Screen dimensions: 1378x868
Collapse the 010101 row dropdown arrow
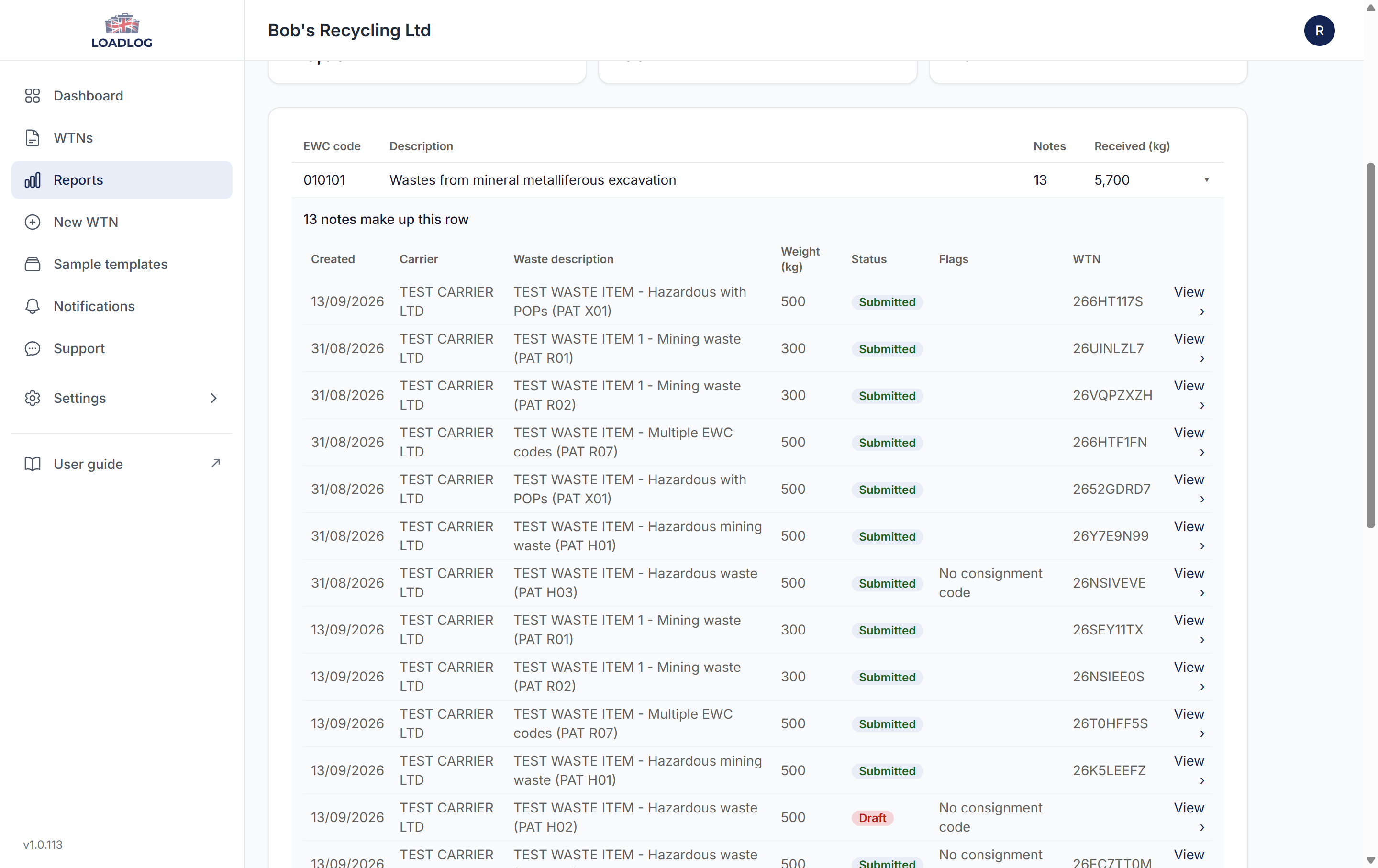1206,180
